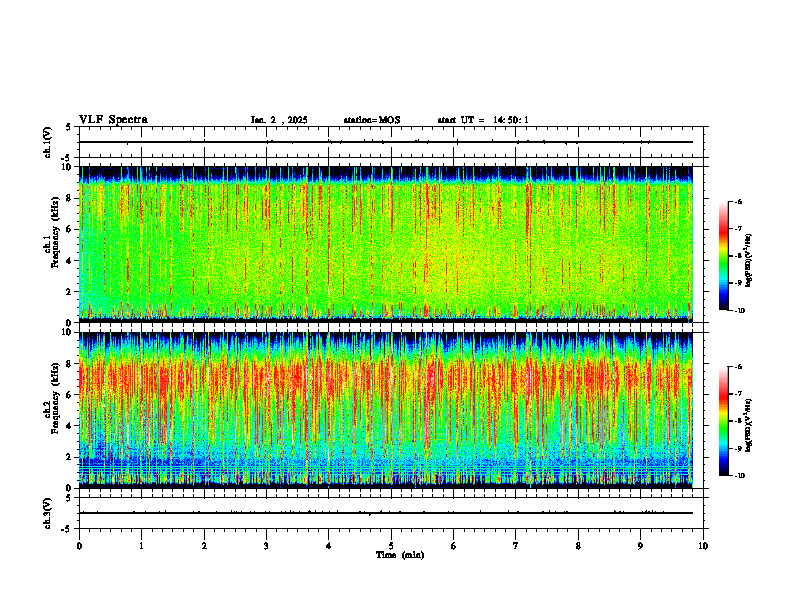Viewport: 792px width, 612px height.
Task: Click the time axis tick label "3"
Action: [x=266, y=546]
